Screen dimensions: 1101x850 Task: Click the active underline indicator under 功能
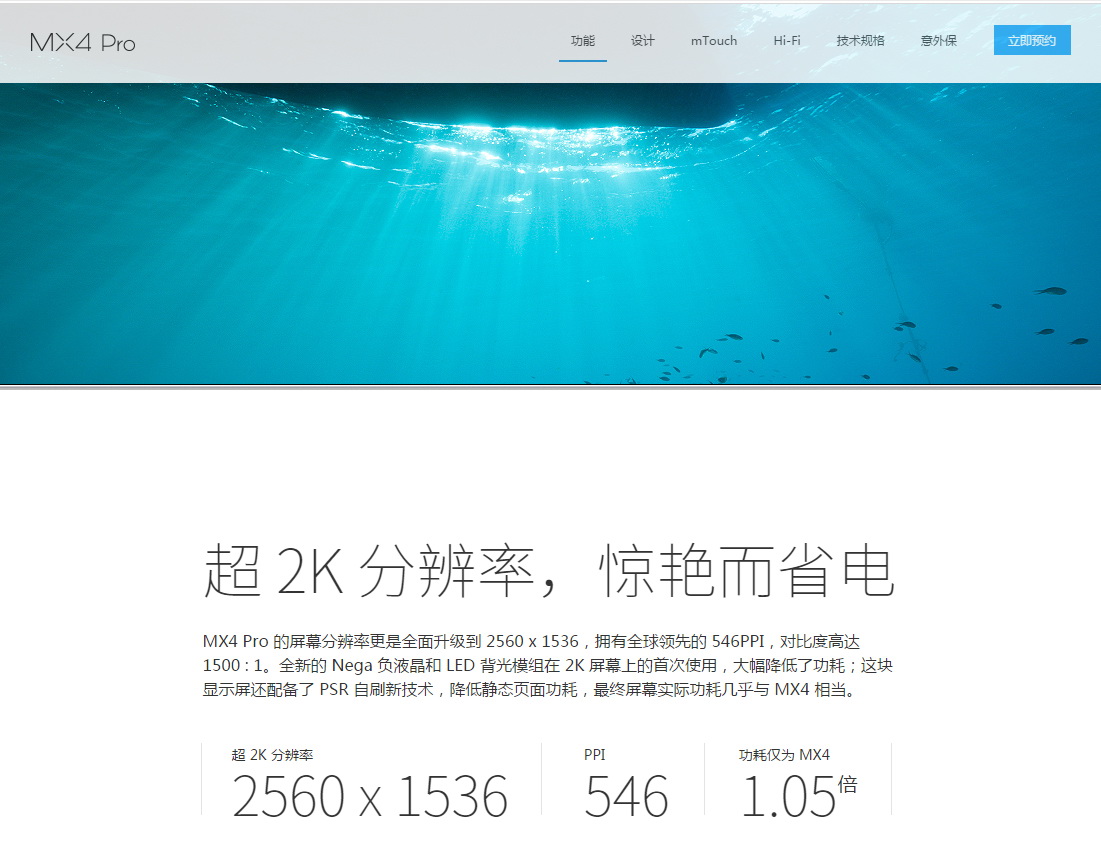581,61
